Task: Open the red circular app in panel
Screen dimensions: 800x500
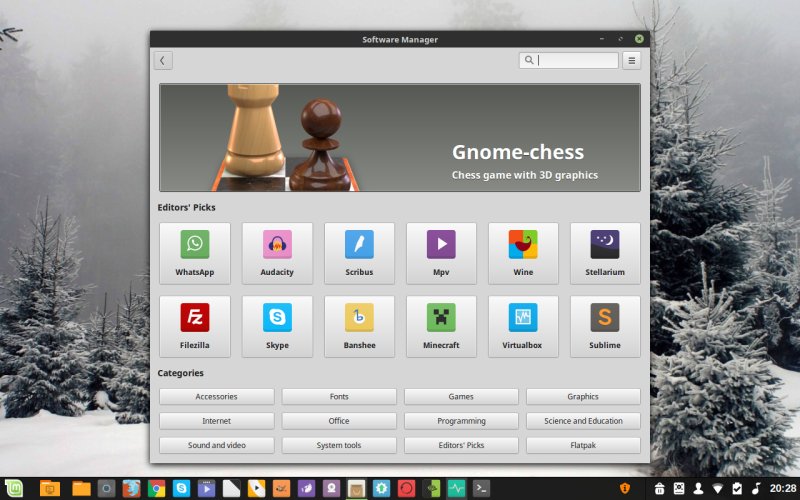Action: coord(406,489)
